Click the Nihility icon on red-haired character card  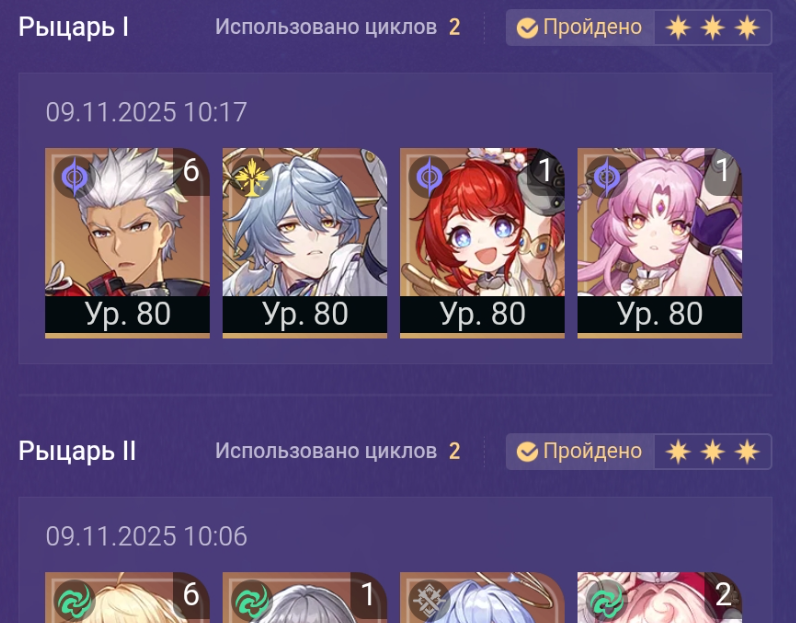pos(429,177)
